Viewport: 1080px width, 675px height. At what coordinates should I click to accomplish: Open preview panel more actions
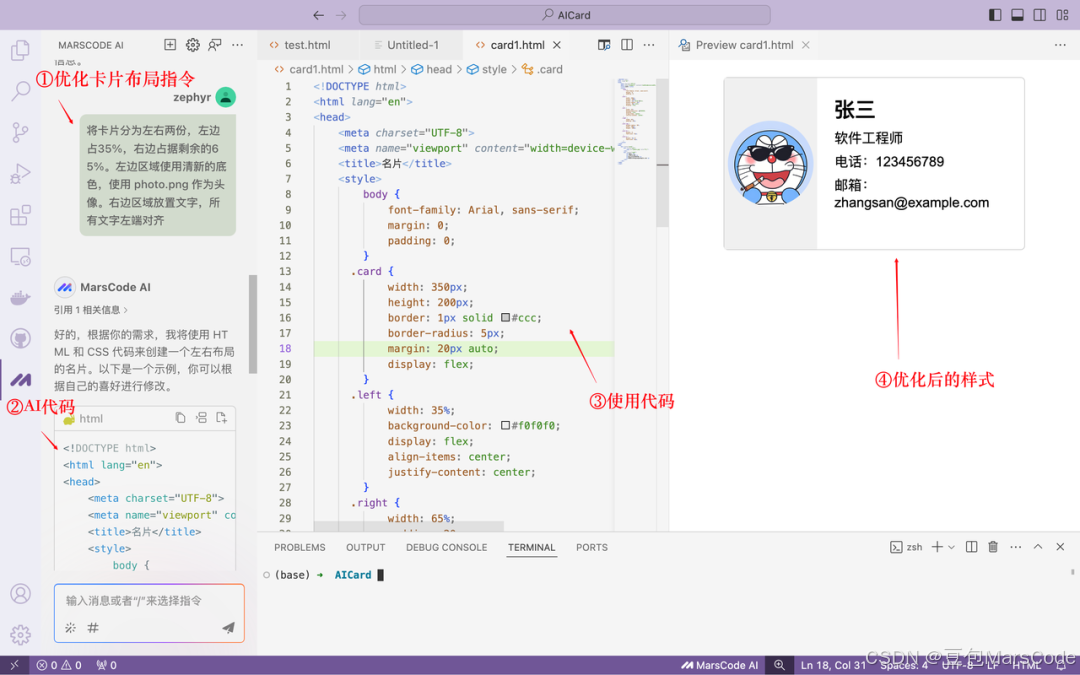click(1060, 45)
